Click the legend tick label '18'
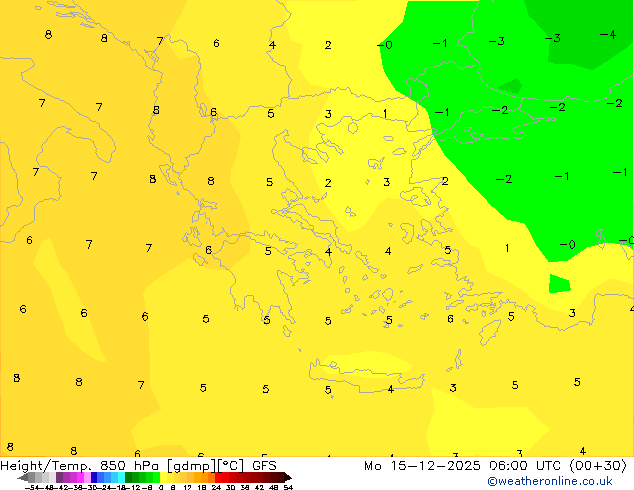The height and width of the screenshot is (490, 634). coord(201,487)
